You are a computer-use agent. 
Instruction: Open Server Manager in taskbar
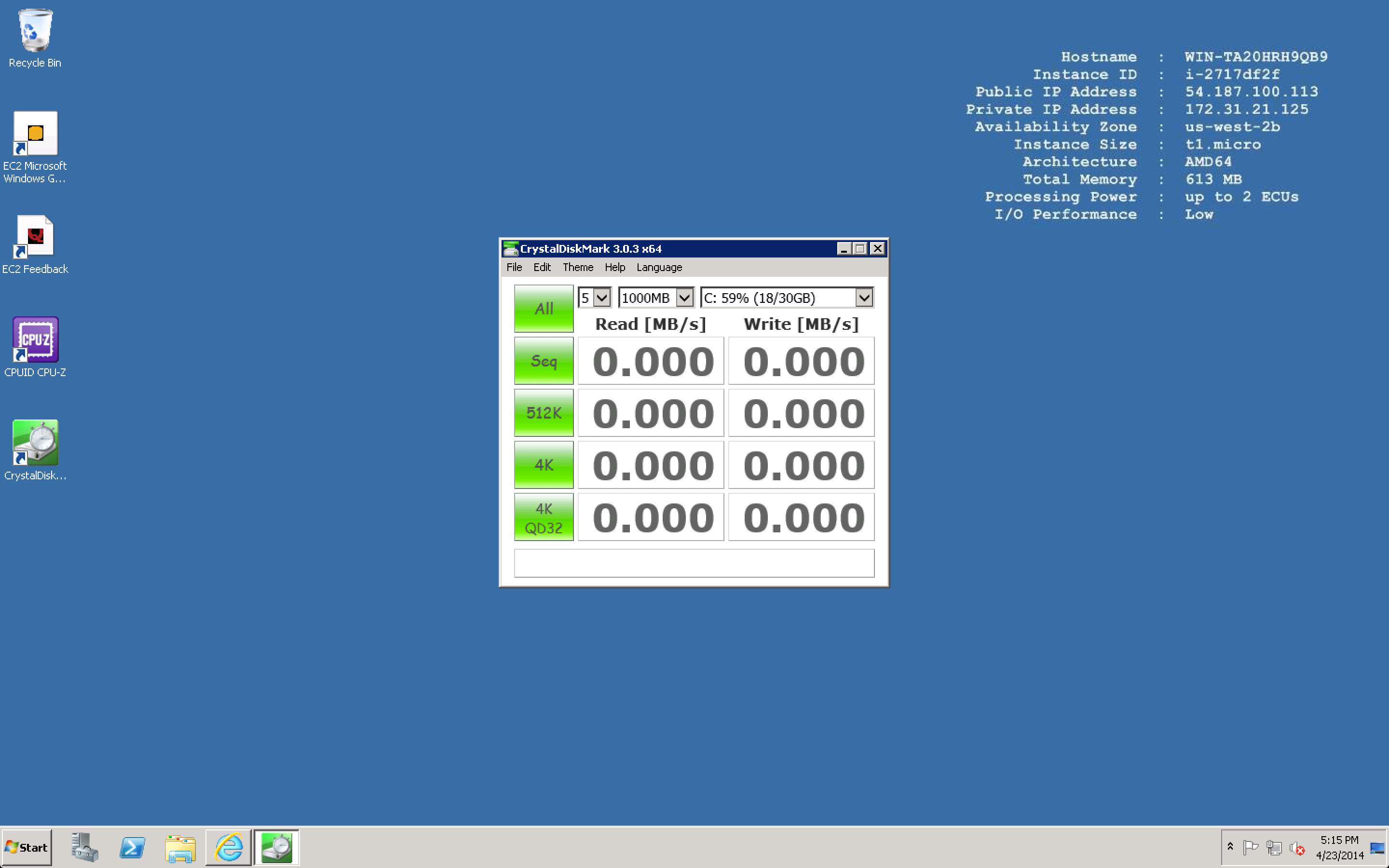click(84, 847)
